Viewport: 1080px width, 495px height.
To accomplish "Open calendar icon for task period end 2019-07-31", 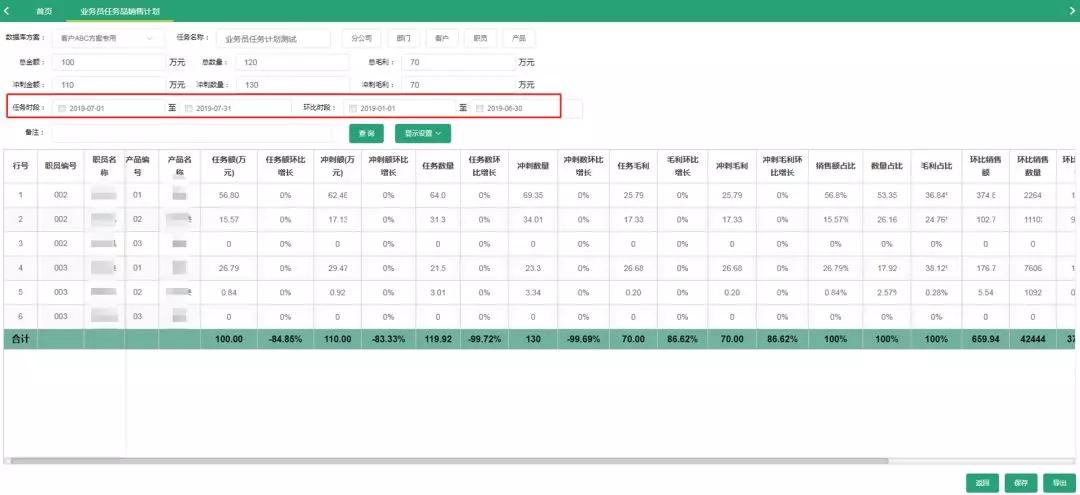I will [x=189, y=108].
